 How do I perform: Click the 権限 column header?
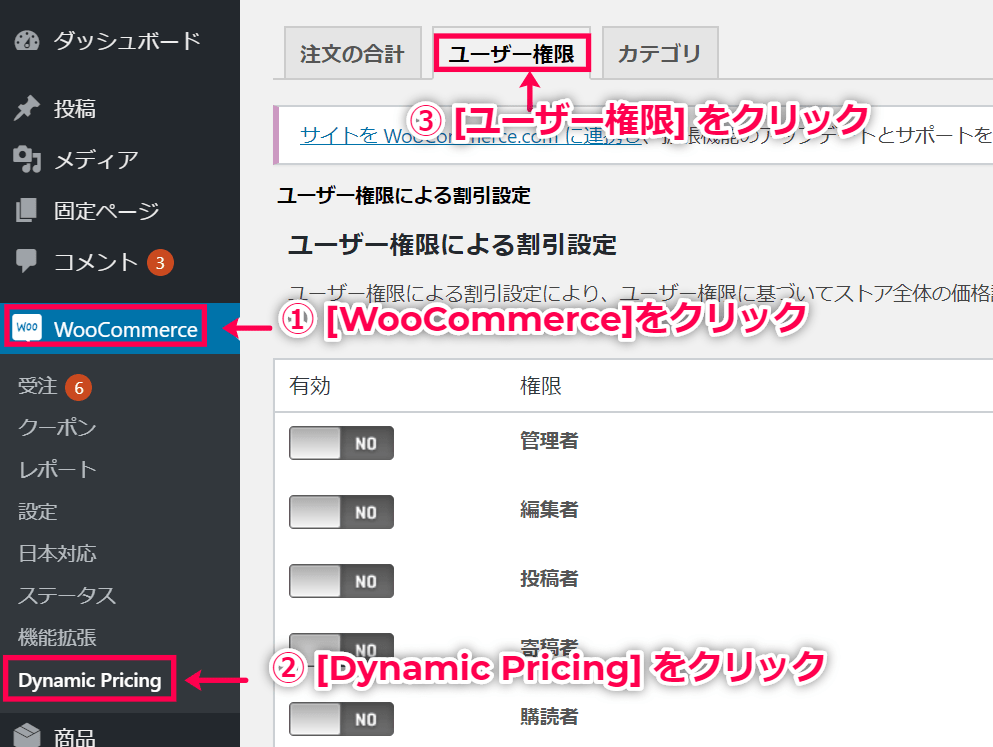click(x=541, y=386)
